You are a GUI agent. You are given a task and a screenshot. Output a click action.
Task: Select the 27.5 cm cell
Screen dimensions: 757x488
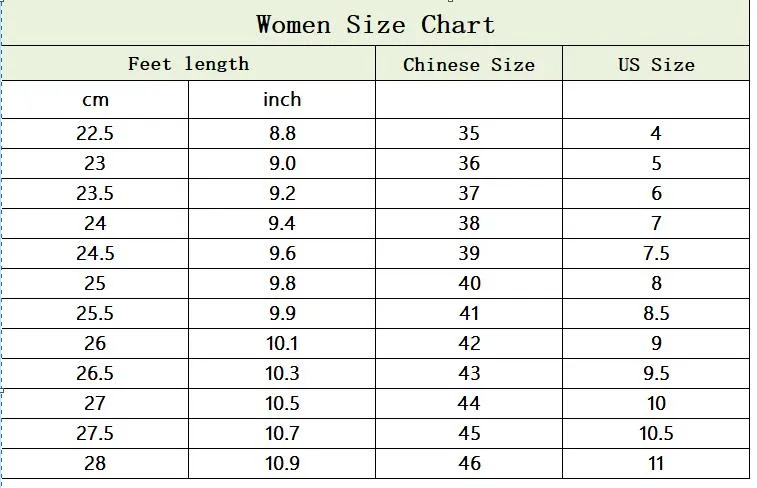pos(95,433)
